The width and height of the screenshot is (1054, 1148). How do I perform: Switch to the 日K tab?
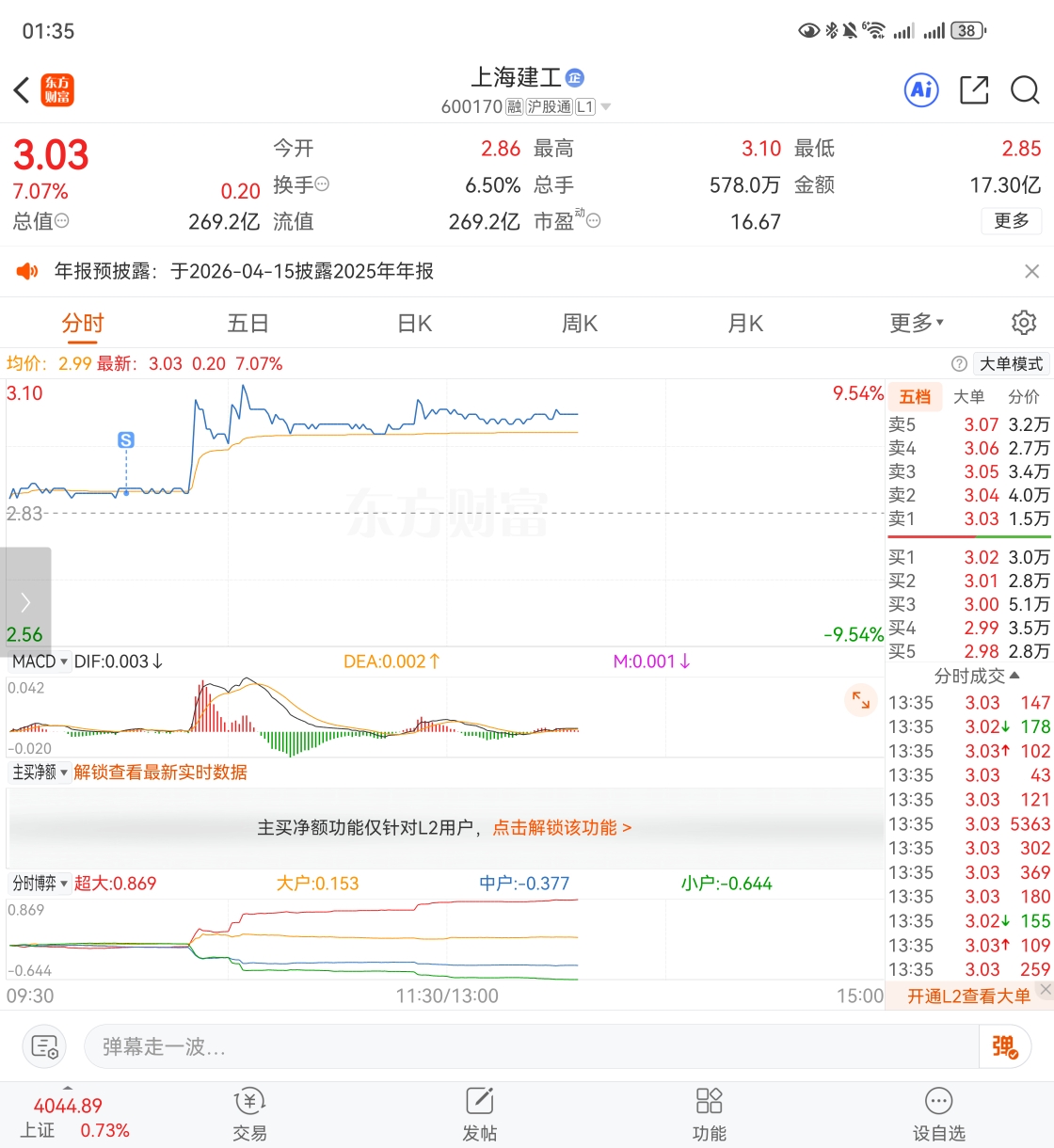coord(414,323)
